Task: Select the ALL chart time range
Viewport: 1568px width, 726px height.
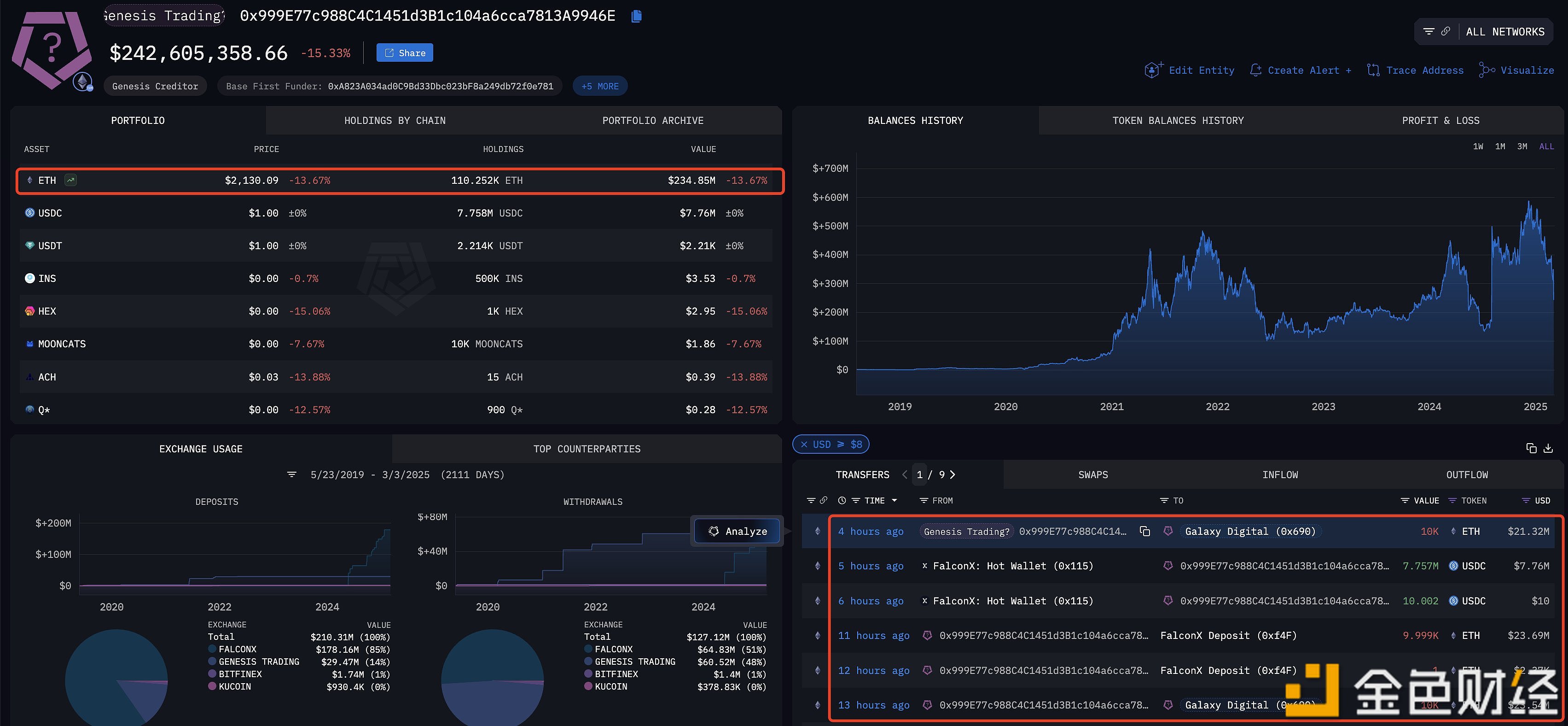Action: point(1546,147)
